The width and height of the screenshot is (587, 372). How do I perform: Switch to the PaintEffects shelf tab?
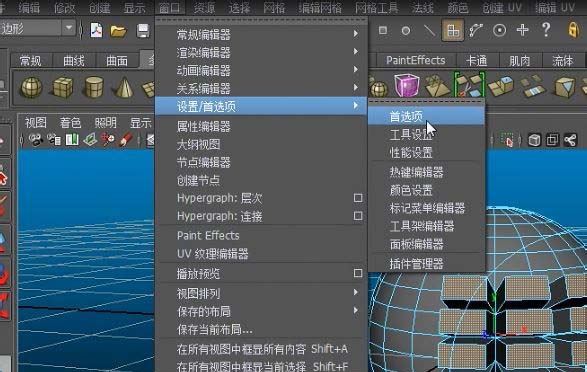[416, 60]
